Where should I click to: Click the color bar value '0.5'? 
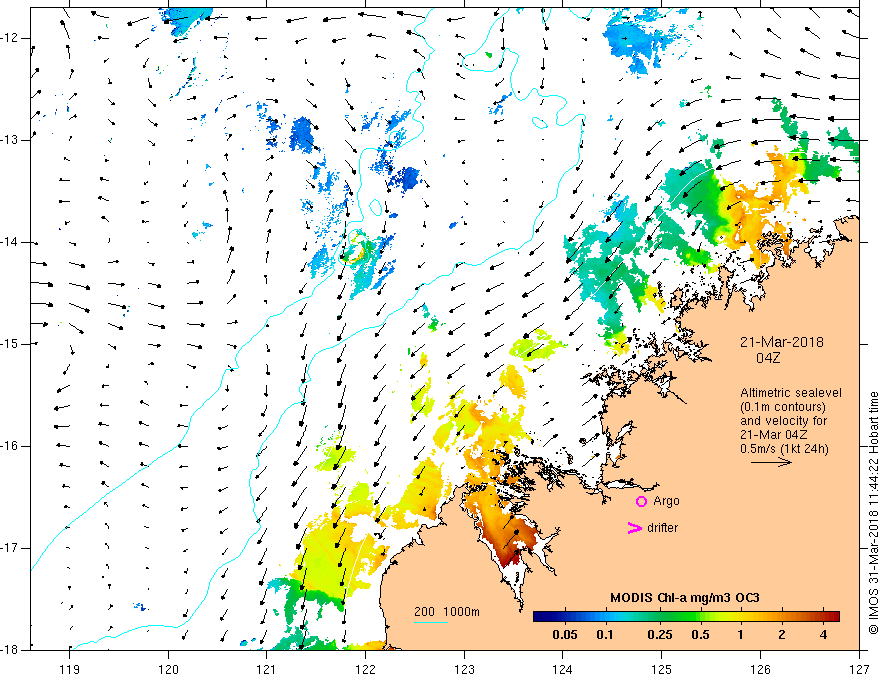click(700, 635)
